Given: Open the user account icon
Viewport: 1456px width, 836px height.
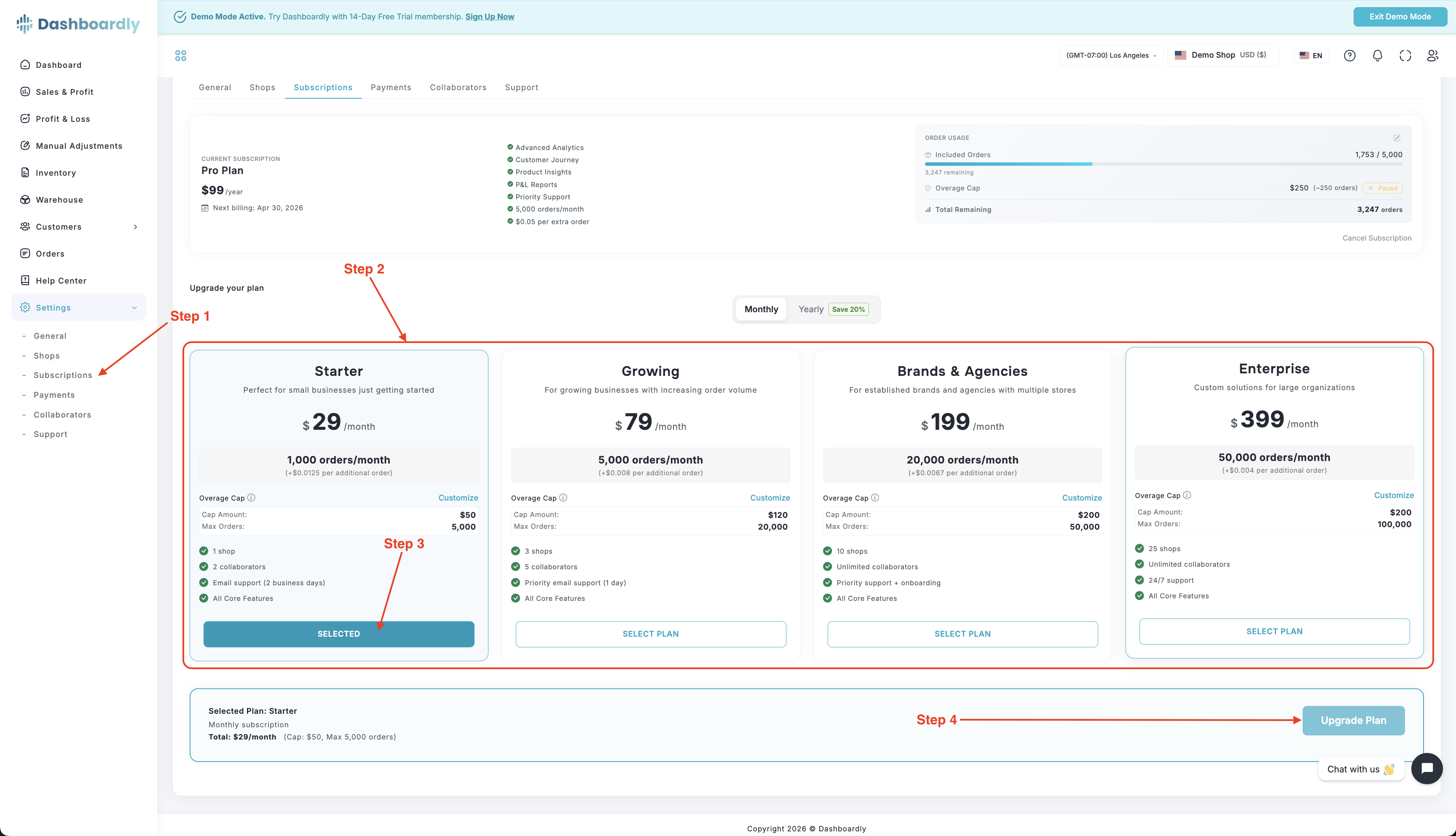Looking at the screenshot, I should pyautogui.click(x=1432, y=56).
